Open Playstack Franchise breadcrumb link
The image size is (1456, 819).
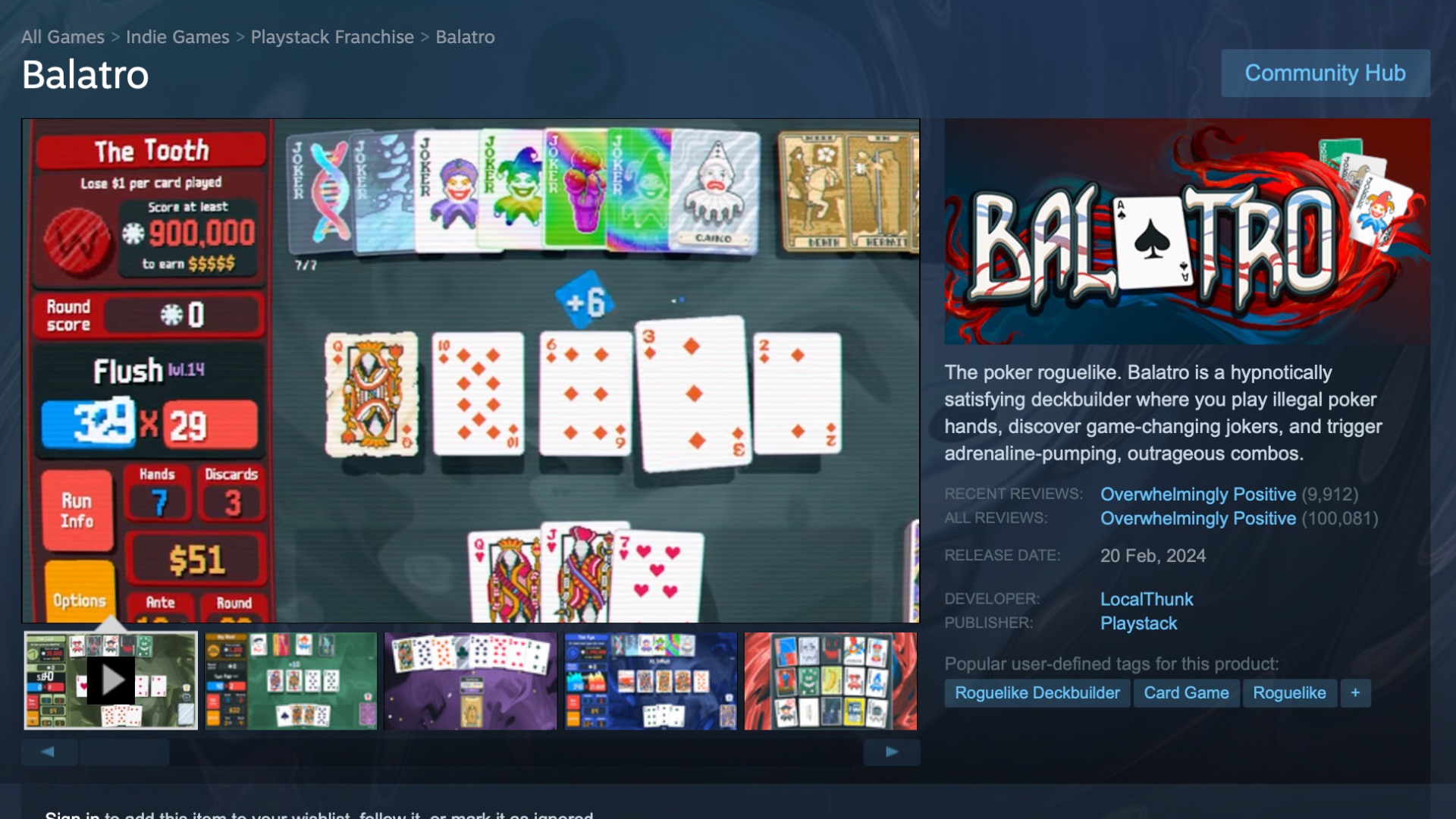pyautogui.click(x=332, y=36)
